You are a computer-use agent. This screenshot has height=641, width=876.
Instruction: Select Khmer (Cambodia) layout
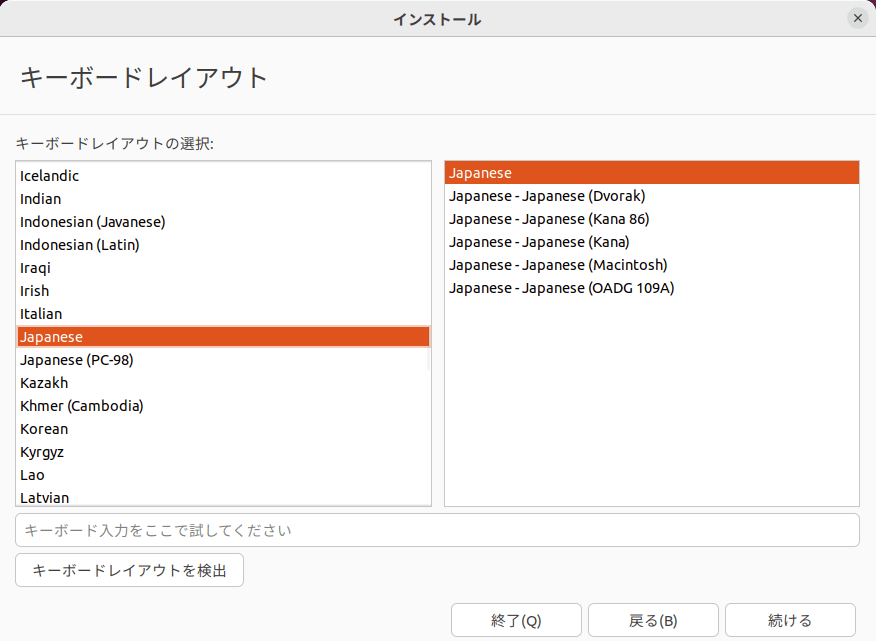pyautogui.click(x=223, y=406)
